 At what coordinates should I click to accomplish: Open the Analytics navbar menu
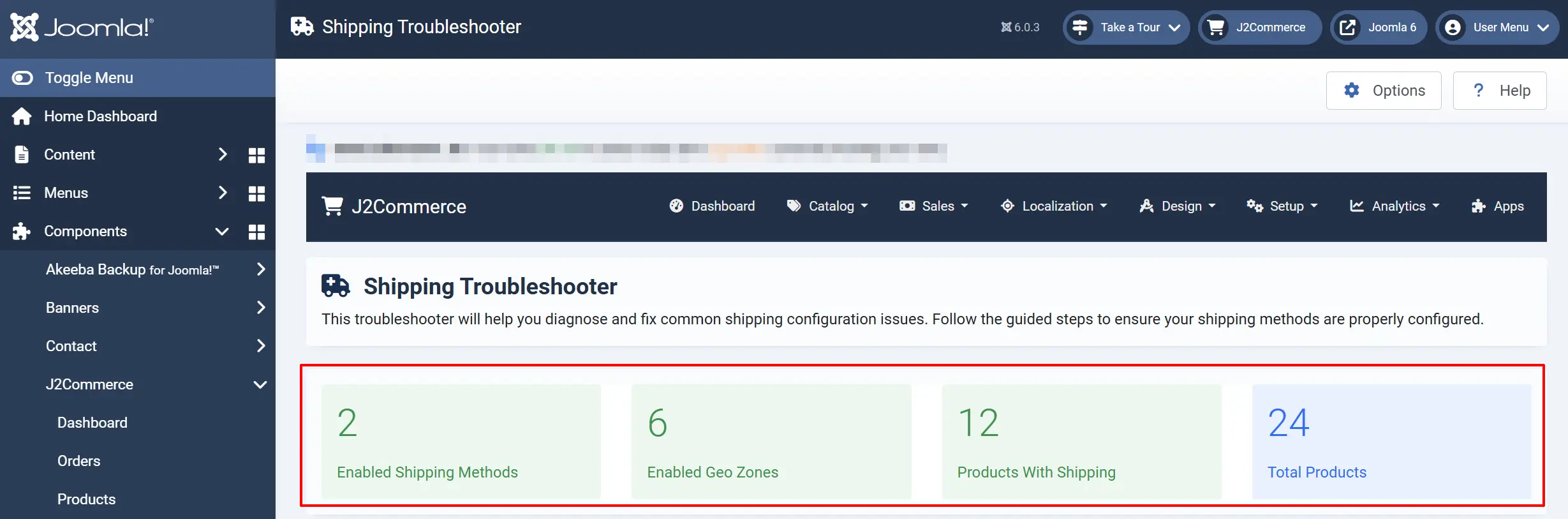click(1395, 206)
